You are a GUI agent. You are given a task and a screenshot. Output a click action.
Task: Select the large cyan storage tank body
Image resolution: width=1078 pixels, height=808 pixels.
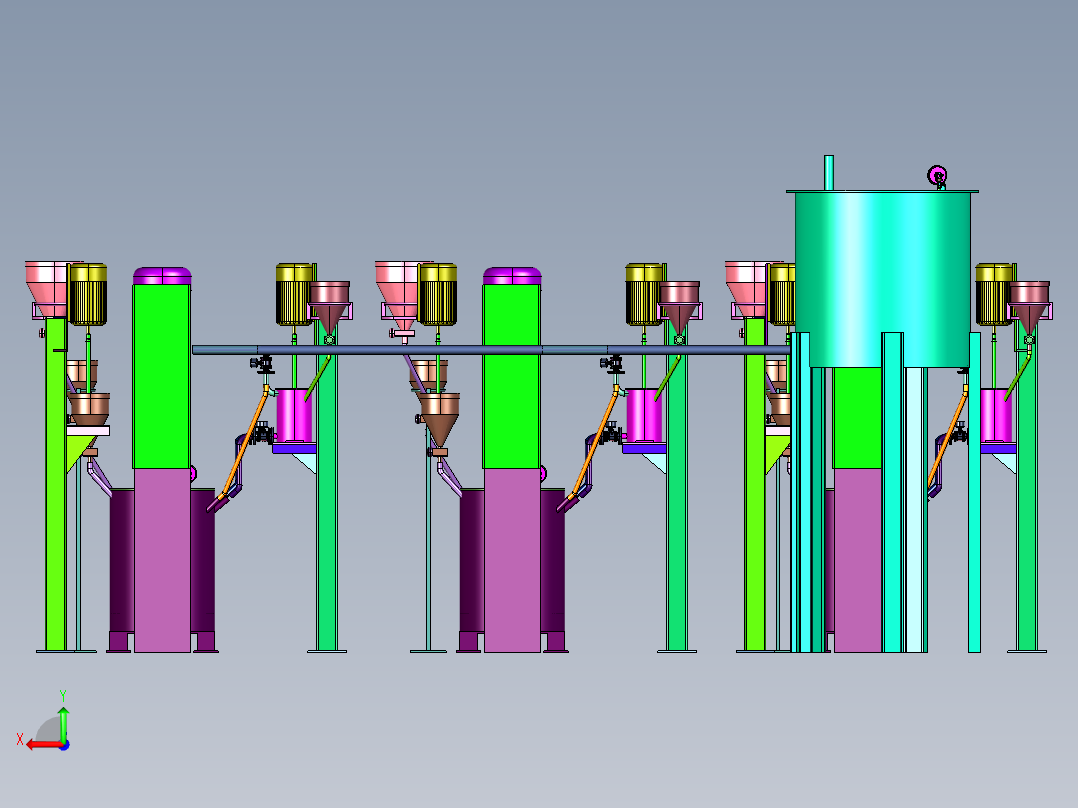tap(883, 279)
